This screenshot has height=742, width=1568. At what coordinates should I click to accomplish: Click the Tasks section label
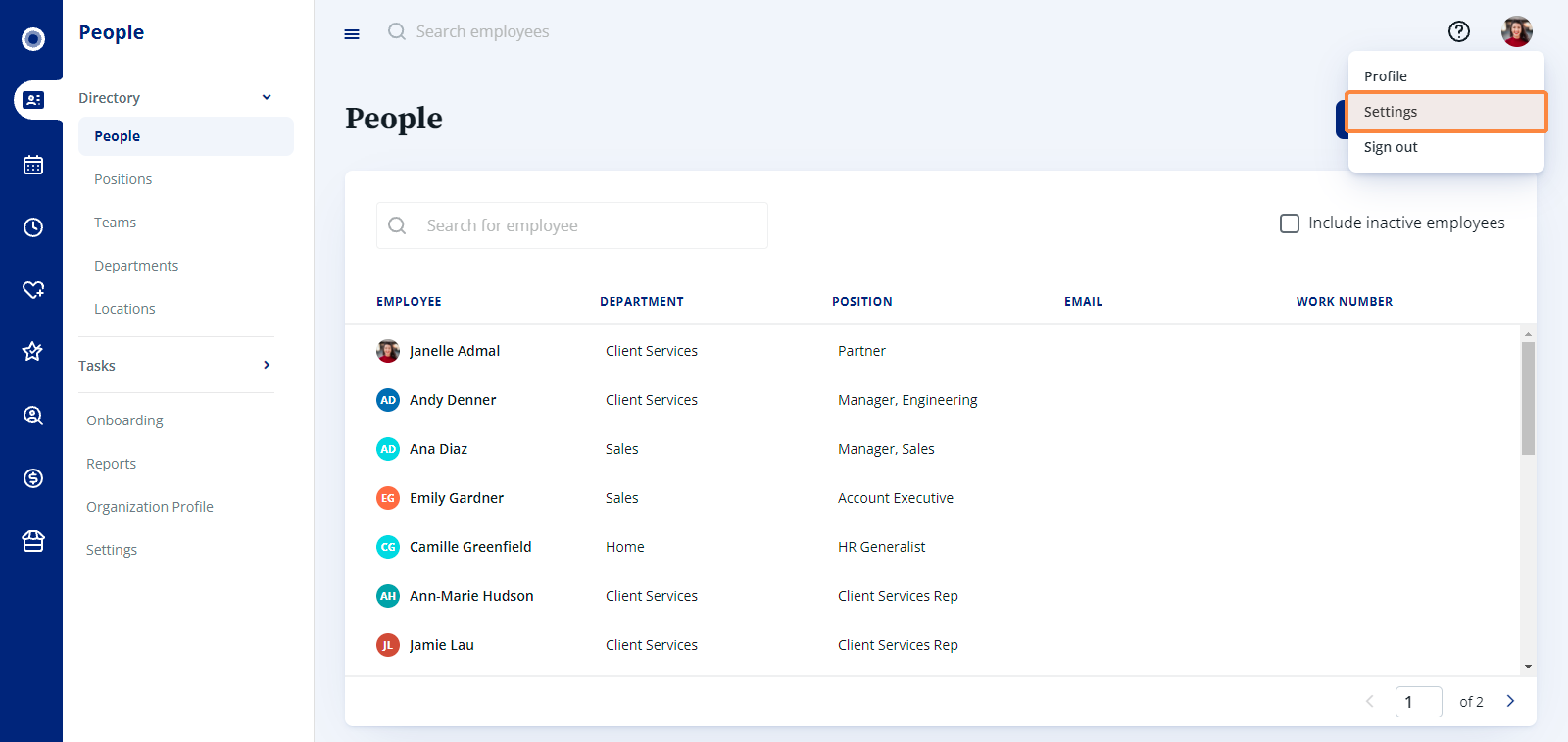coord(97,365)
